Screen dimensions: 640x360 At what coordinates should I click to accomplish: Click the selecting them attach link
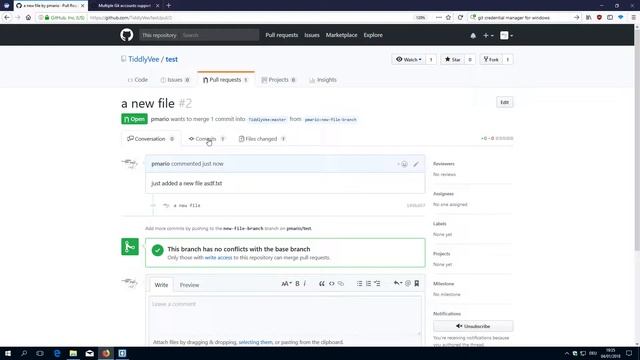(256, 342)
